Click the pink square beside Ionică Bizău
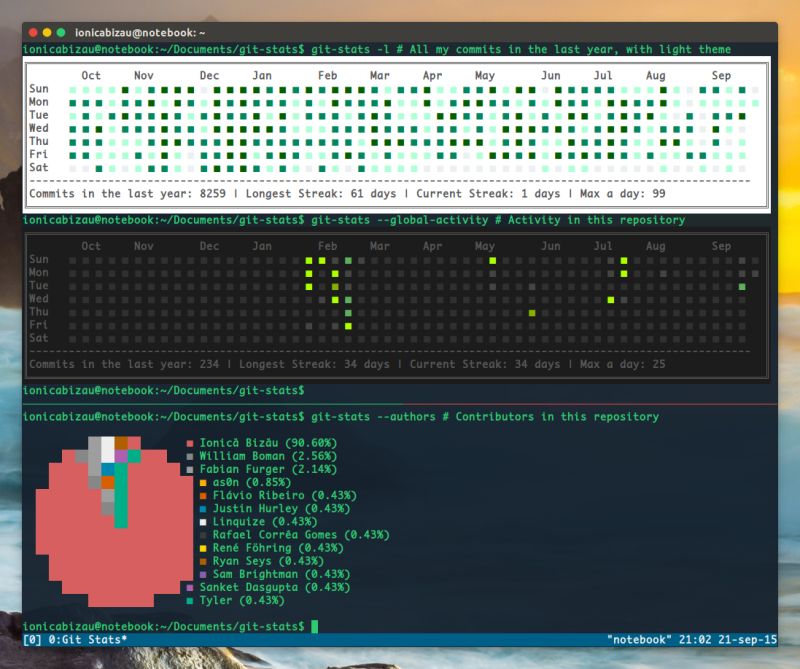The image size is (800, 669). click(x=187, y=443)
